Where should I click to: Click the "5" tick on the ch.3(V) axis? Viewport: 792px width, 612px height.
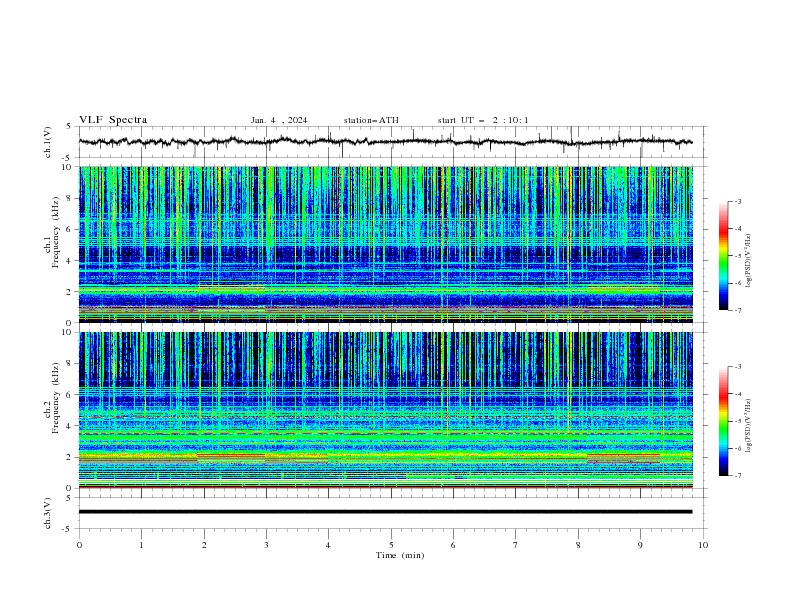69,497
